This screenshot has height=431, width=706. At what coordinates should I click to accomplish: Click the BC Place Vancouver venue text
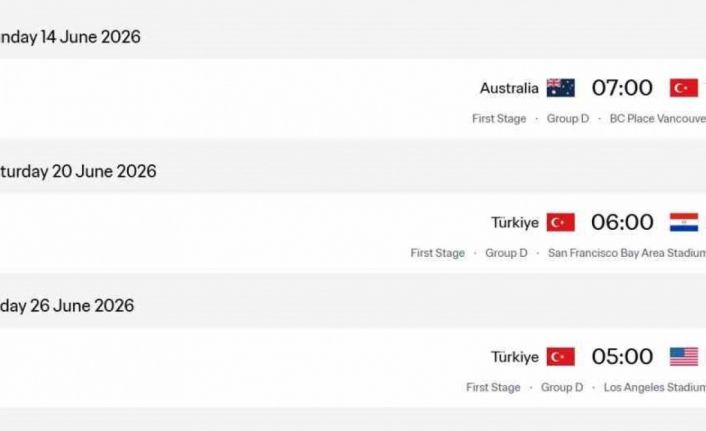click(x=657, y=119)
